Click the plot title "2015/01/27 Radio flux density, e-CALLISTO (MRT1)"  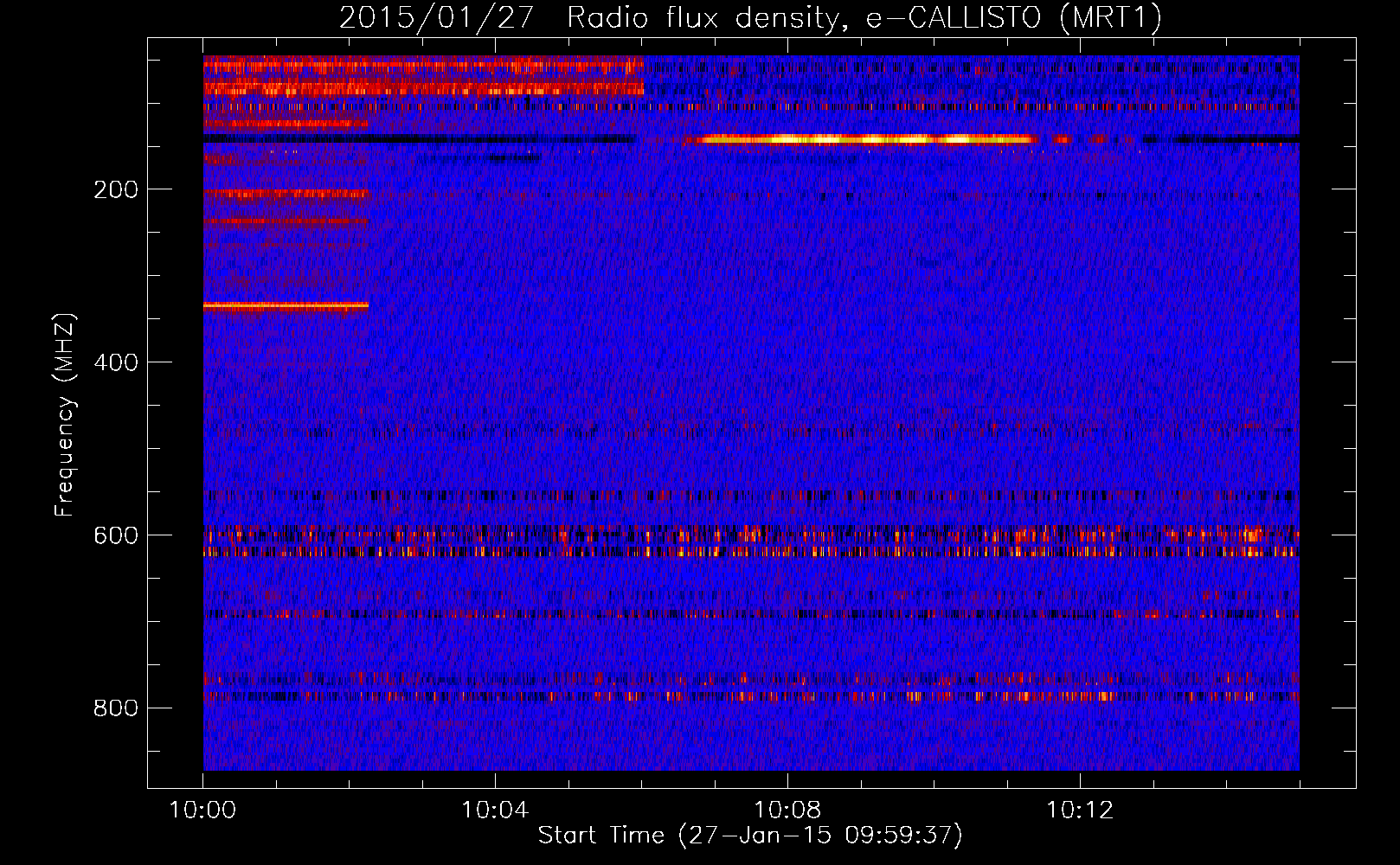click(750, 17)
